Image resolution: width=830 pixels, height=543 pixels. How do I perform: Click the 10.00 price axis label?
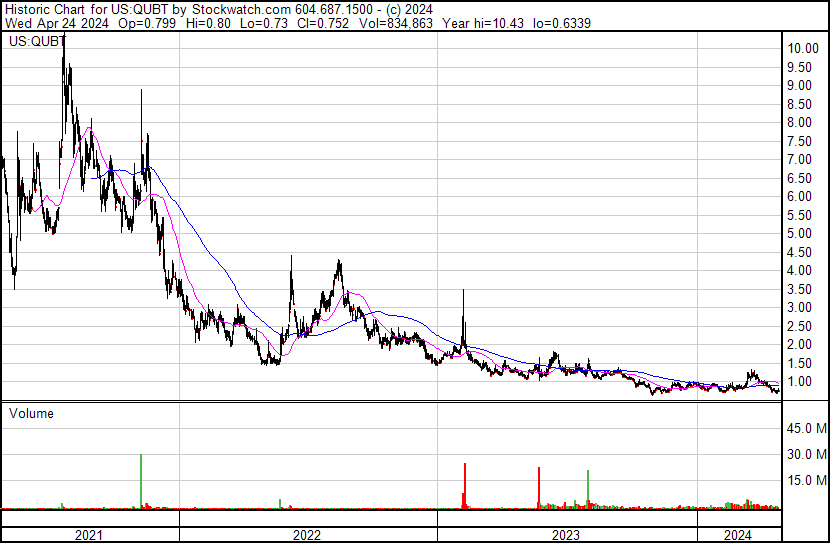[x=803, y=48]
